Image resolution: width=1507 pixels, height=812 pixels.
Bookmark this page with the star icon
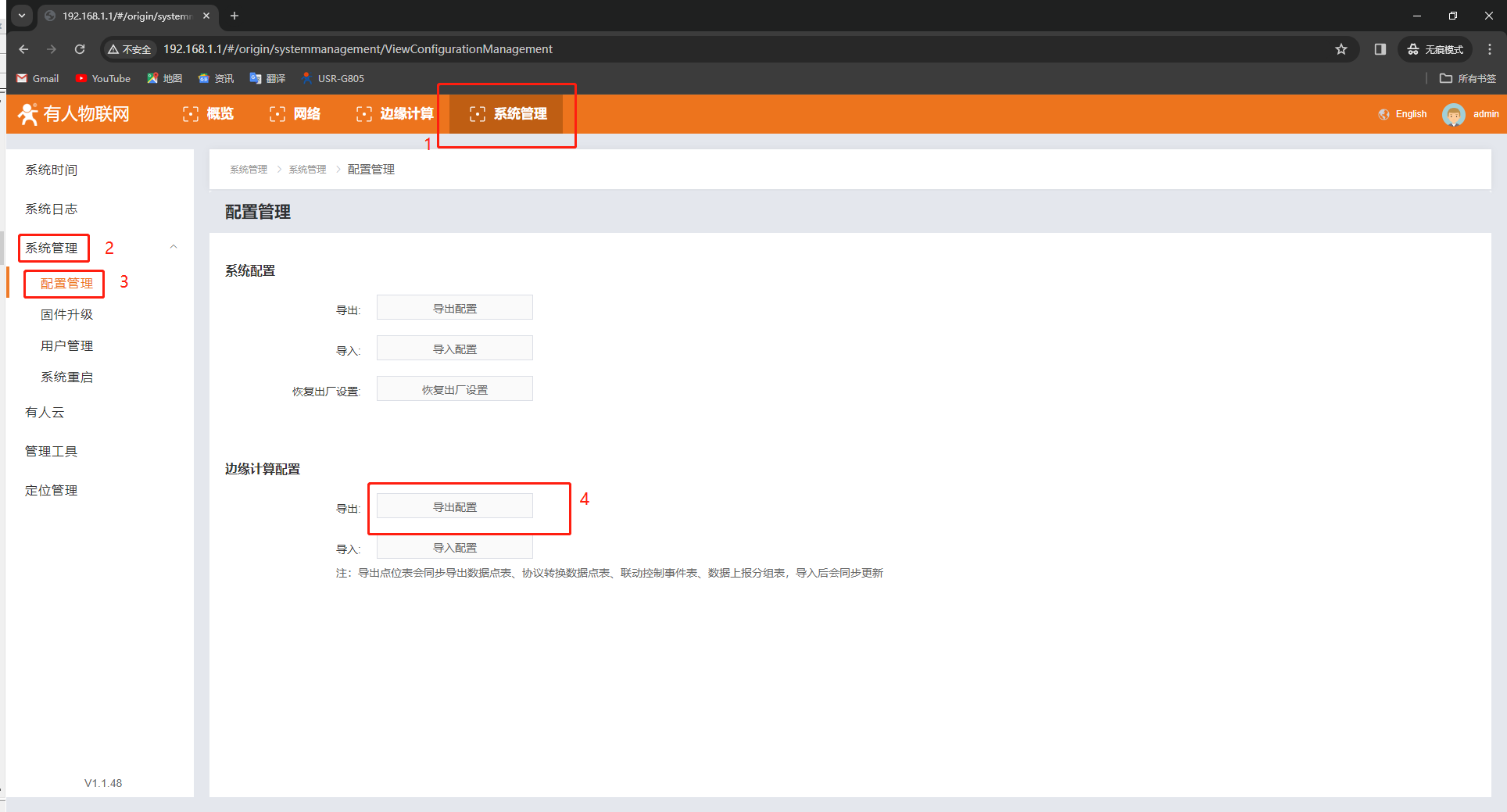point(1341,49)
